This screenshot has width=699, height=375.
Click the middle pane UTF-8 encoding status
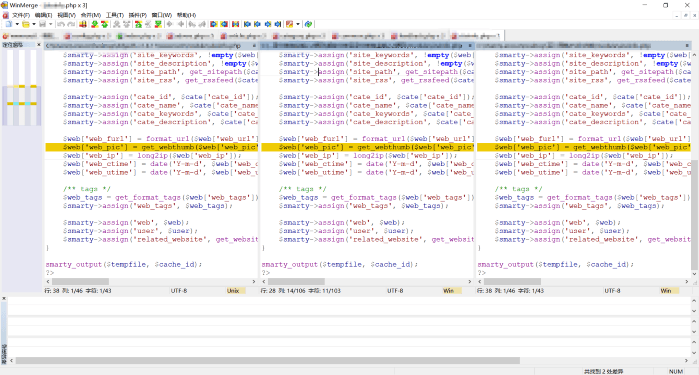[395, 291]
